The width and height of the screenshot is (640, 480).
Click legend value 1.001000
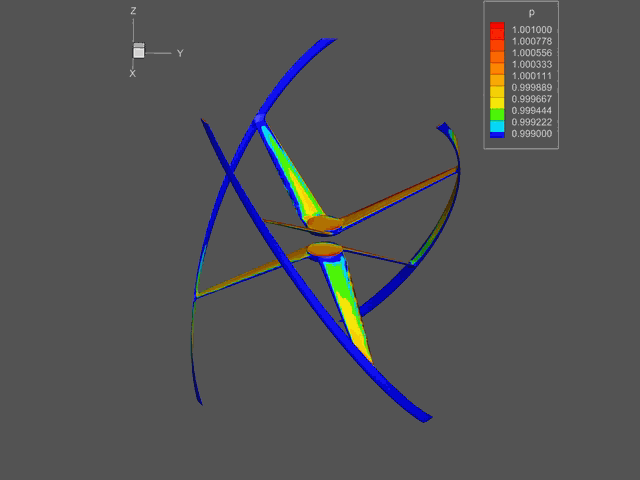click(532, 30)
